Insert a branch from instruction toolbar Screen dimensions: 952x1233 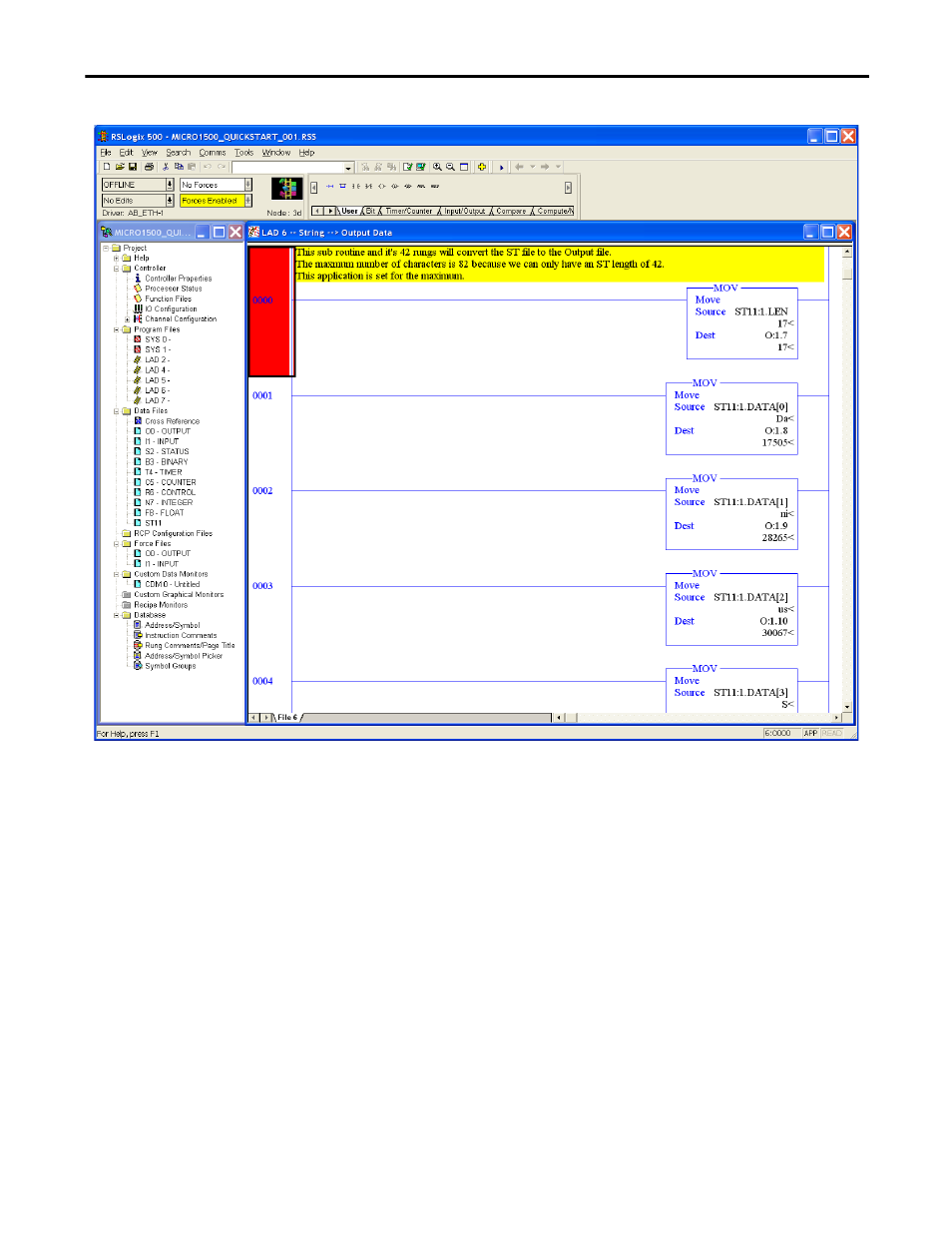(342, 186)
